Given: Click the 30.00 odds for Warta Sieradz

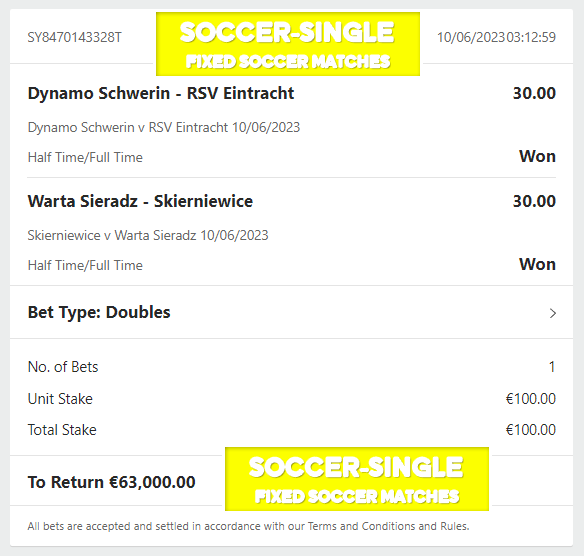Looking at the screenshot, I should pyautogui.click(x=534, y=201).
